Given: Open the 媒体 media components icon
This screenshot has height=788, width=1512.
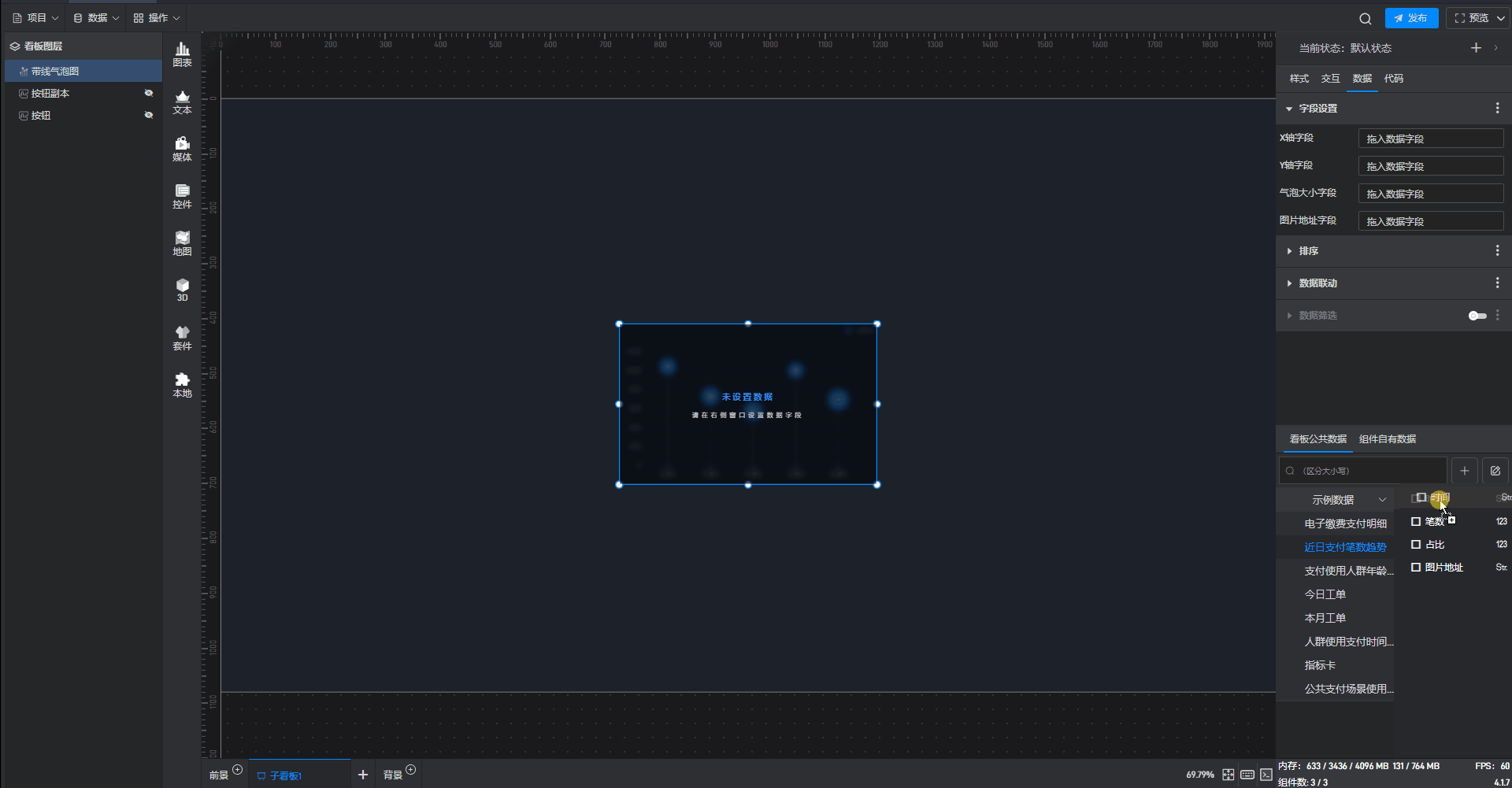Looking at the screenshot, I should (182, 149).
